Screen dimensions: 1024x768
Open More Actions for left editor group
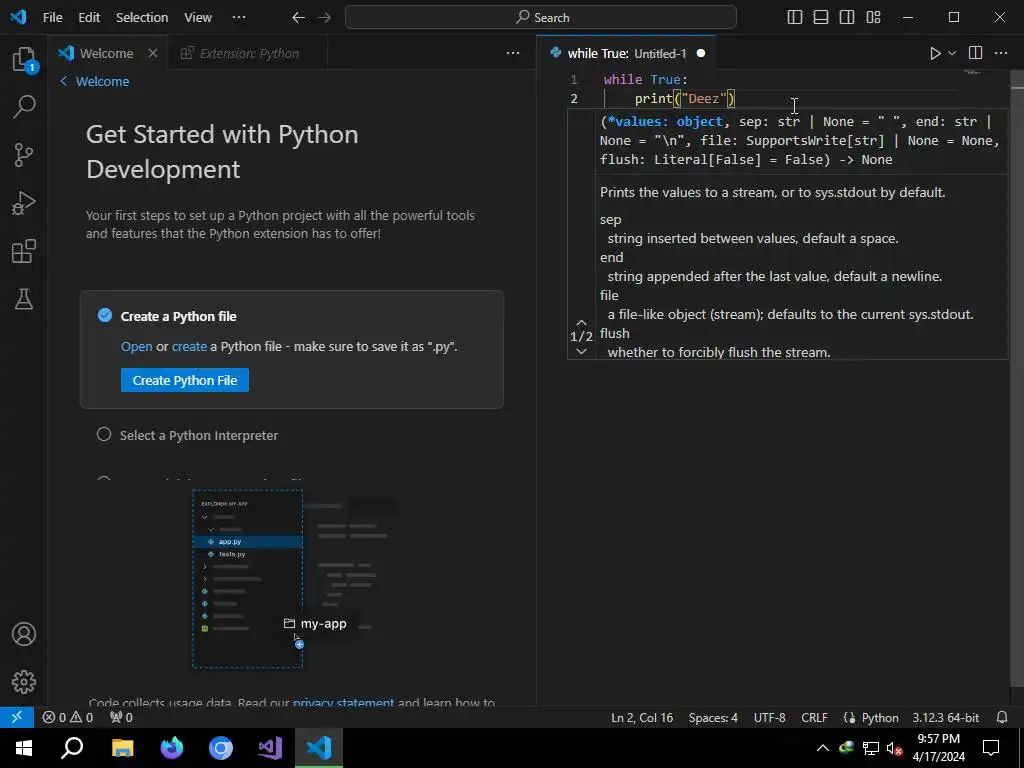513,53
